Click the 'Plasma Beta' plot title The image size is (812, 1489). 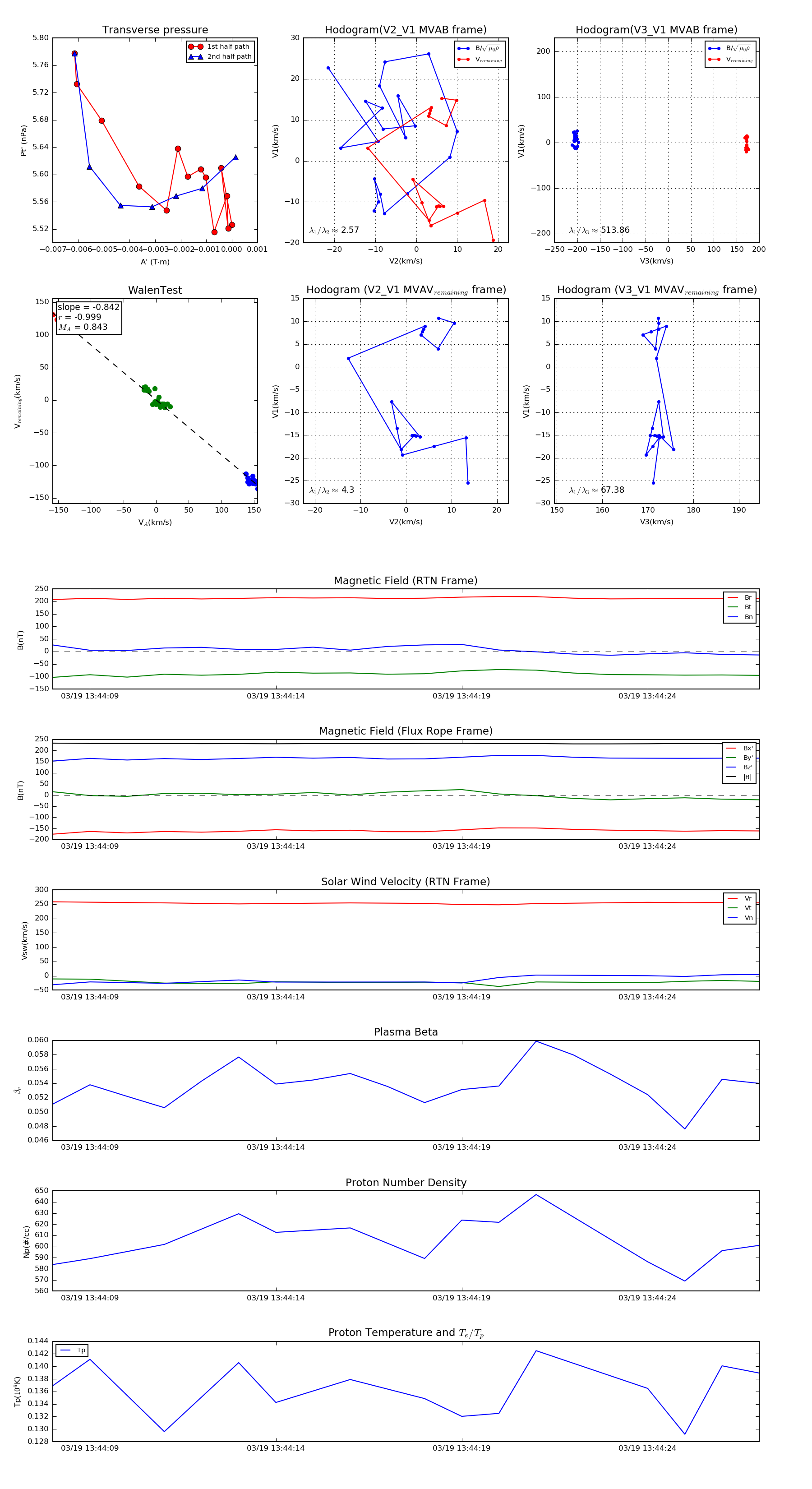coord(406,1032)
